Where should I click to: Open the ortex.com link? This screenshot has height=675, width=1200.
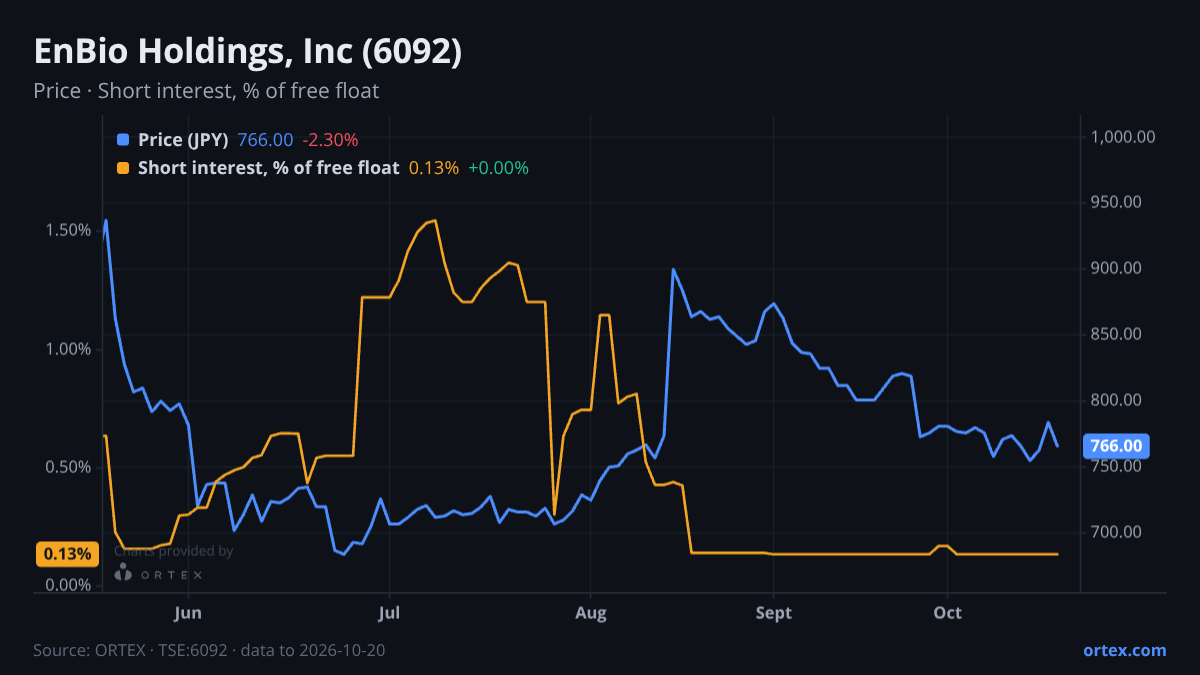coord(1124,650)
